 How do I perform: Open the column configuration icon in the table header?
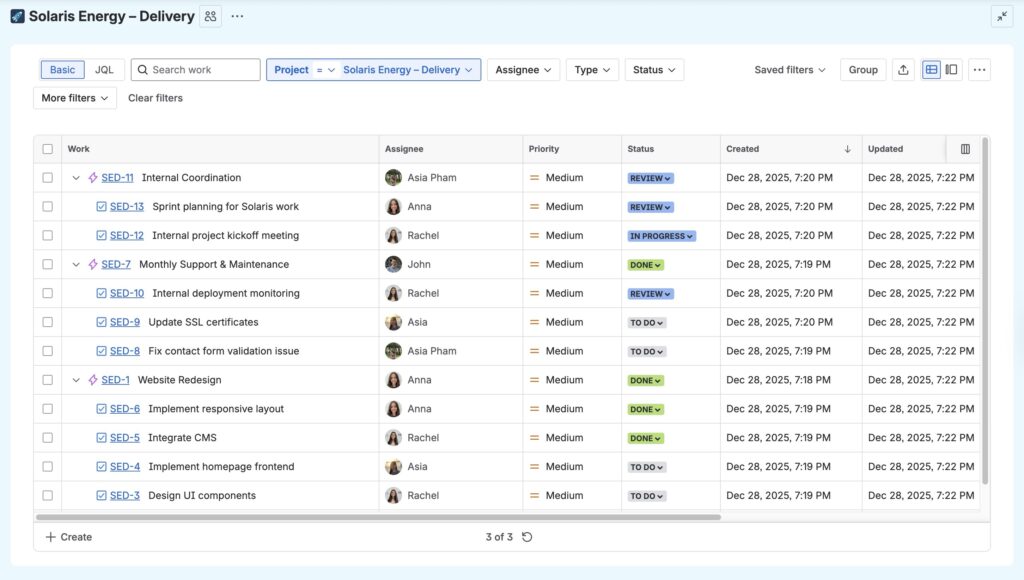(x=964, y=148)
